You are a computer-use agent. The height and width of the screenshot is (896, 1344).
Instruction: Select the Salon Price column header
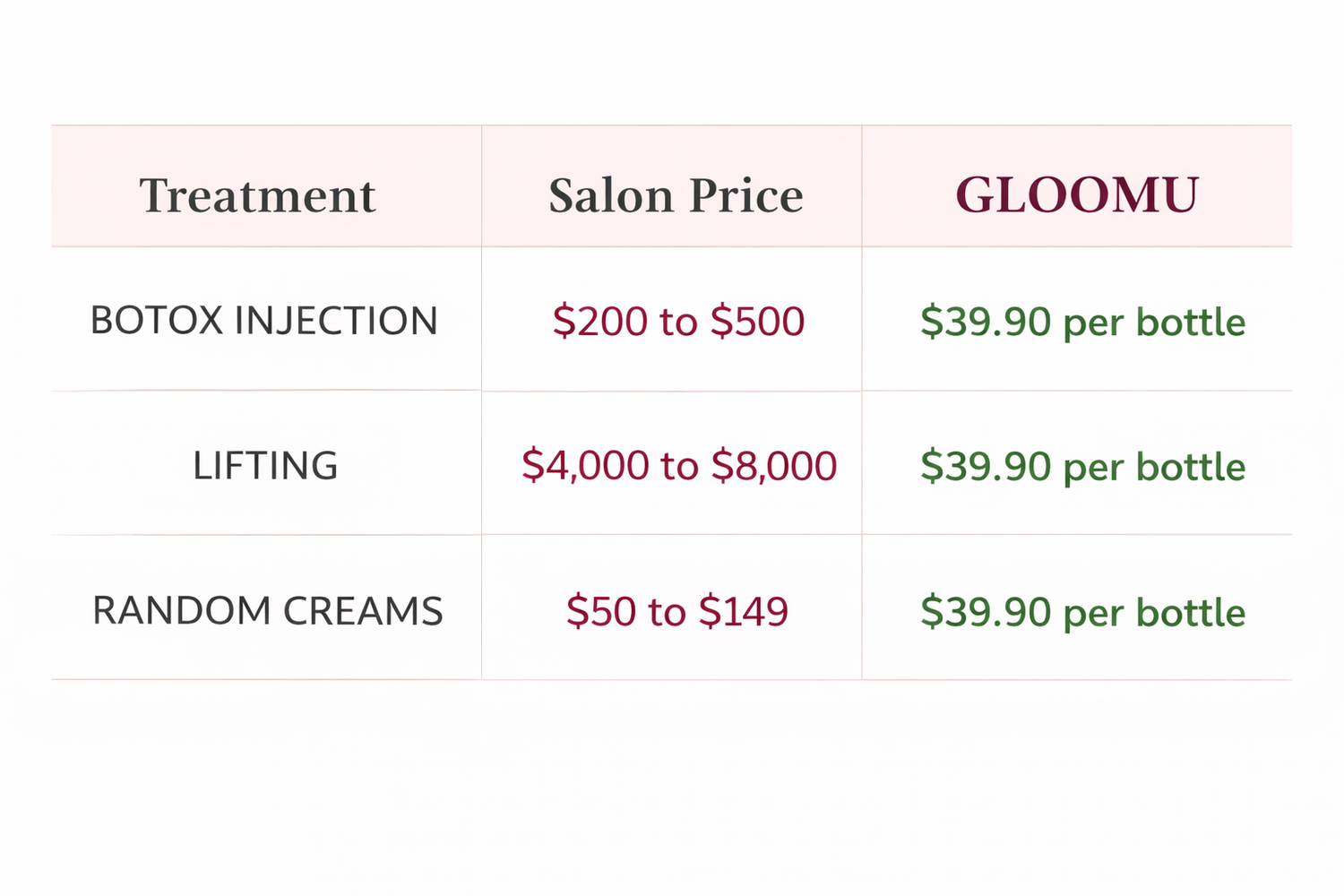676,196
